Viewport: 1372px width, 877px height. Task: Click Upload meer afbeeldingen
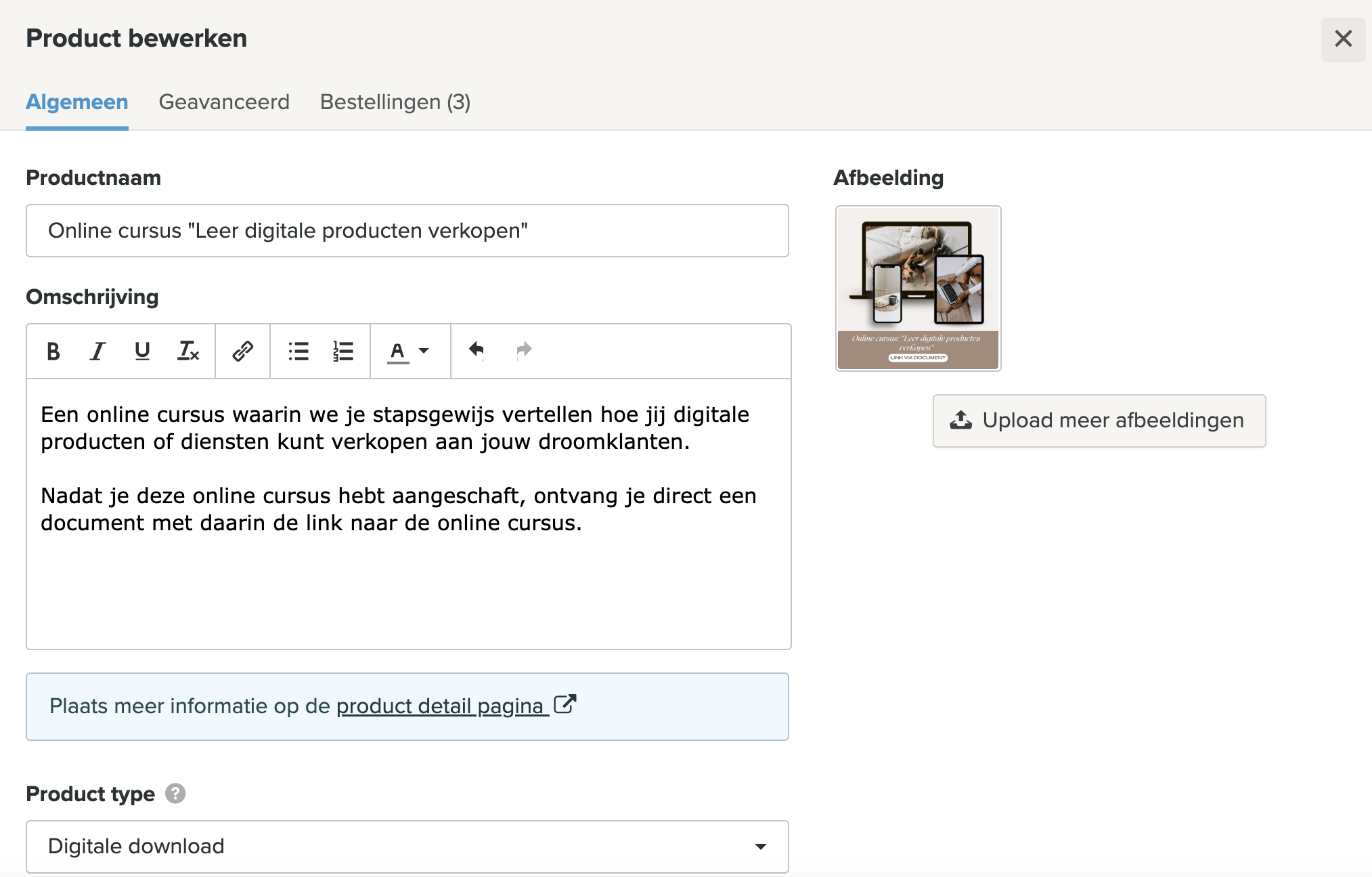tap(1098, 420)
